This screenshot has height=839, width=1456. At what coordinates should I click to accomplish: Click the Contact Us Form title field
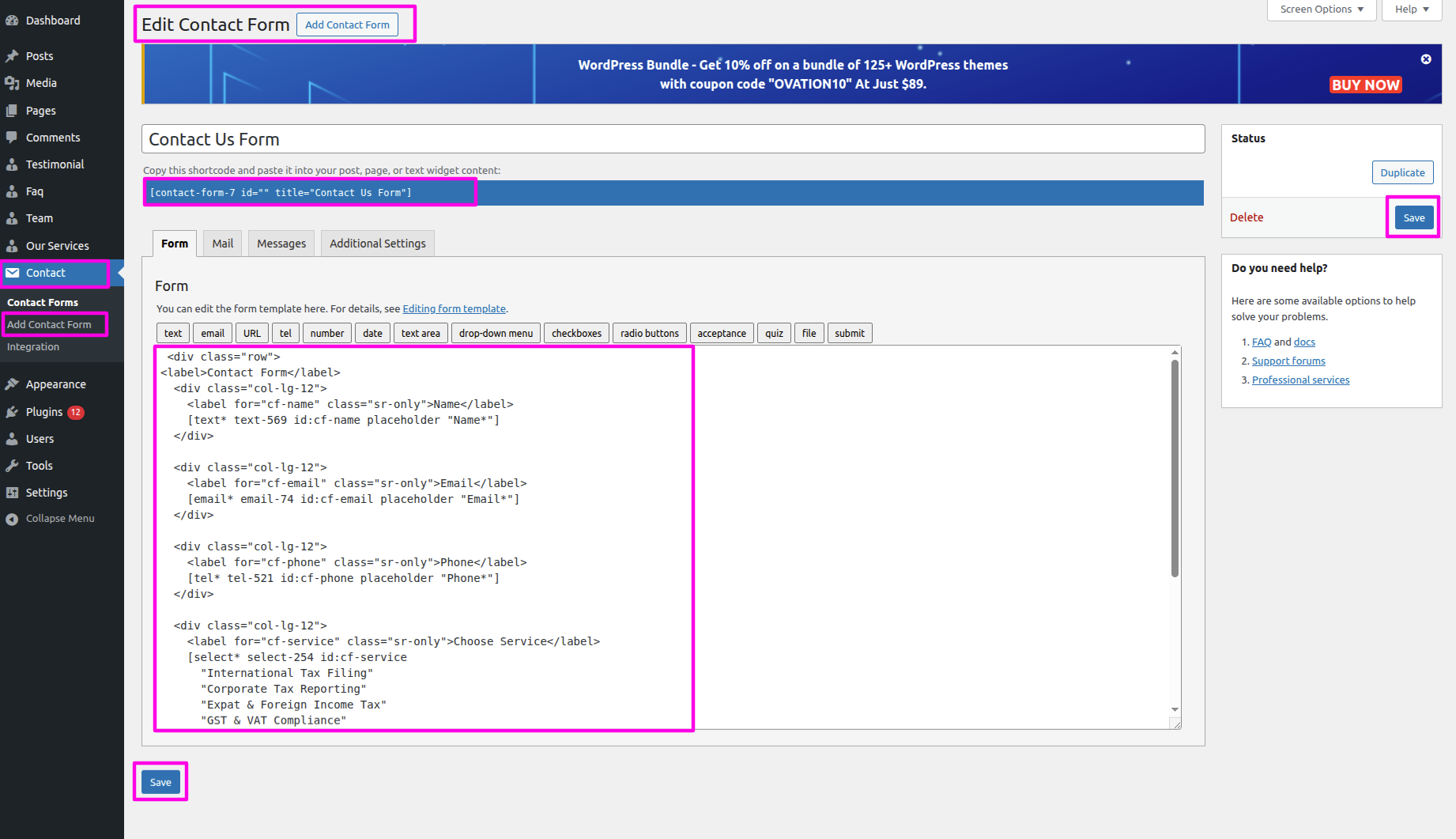tap(673, 139)
